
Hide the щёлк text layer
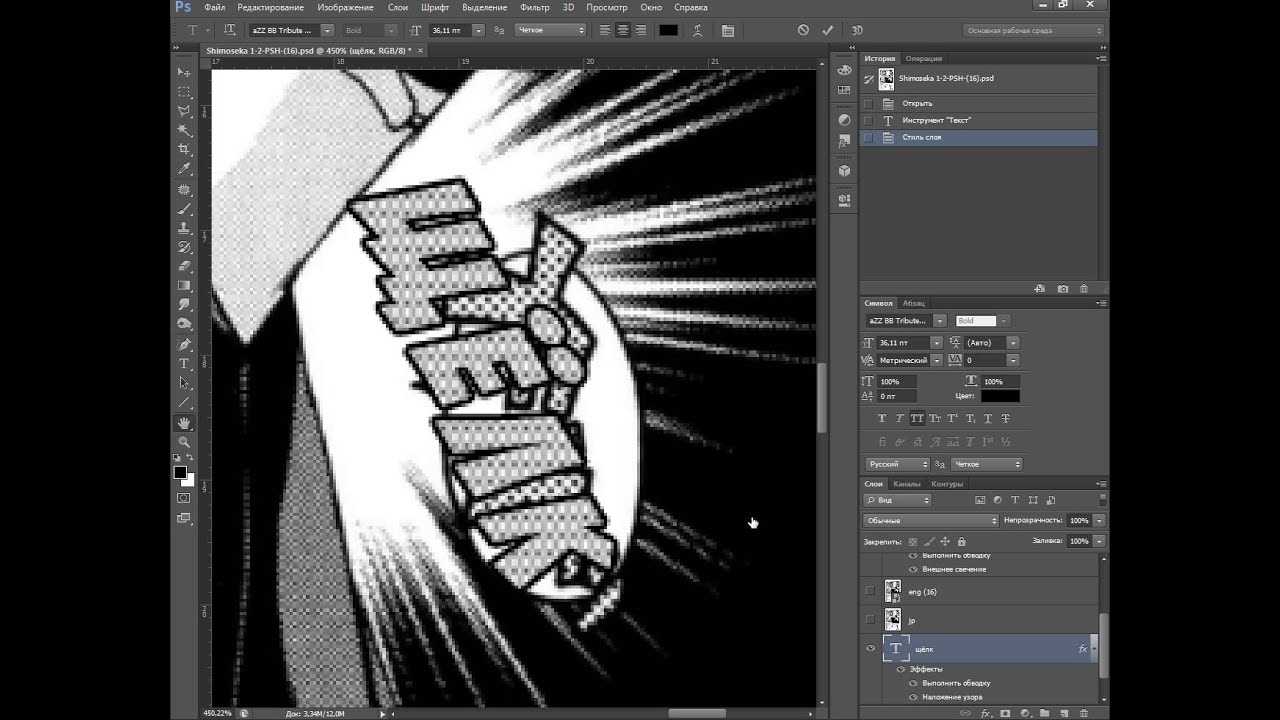click(870, 649)
